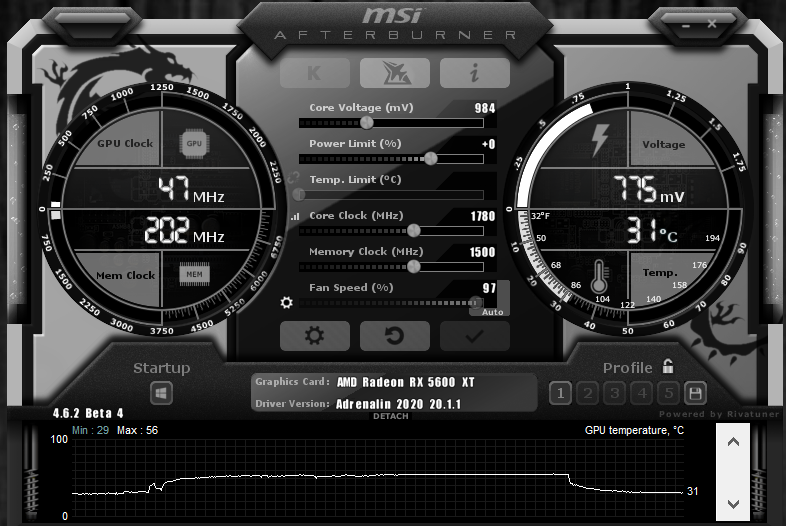
Task: Click the Min : 29 graph readout
Action: point(90,430)
